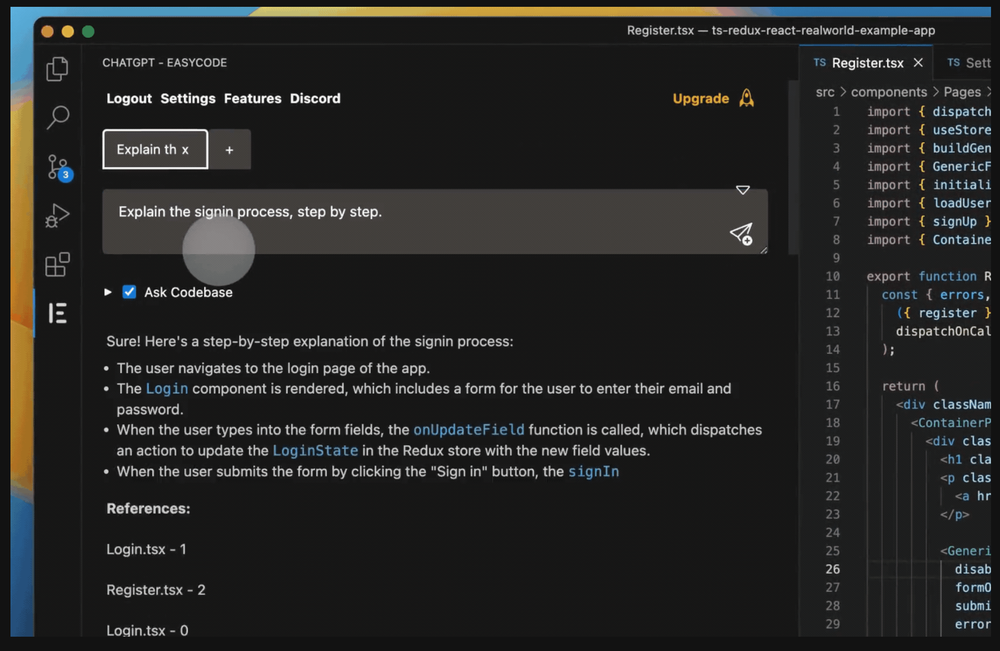The height and width of the screenshot is (651, 1000).
Task: Click 'Pages' in the breadcrumb path
Action: click(x=962, y=92)
